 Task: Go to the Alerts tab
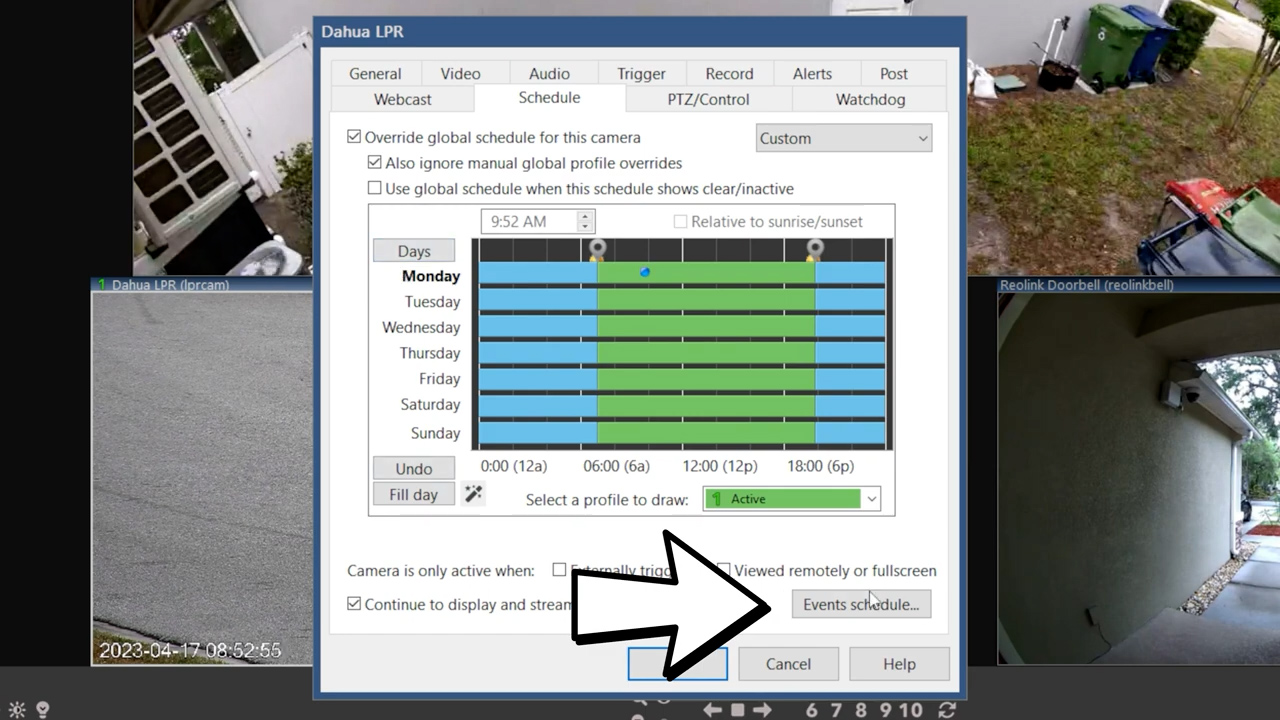pos(812,74)
